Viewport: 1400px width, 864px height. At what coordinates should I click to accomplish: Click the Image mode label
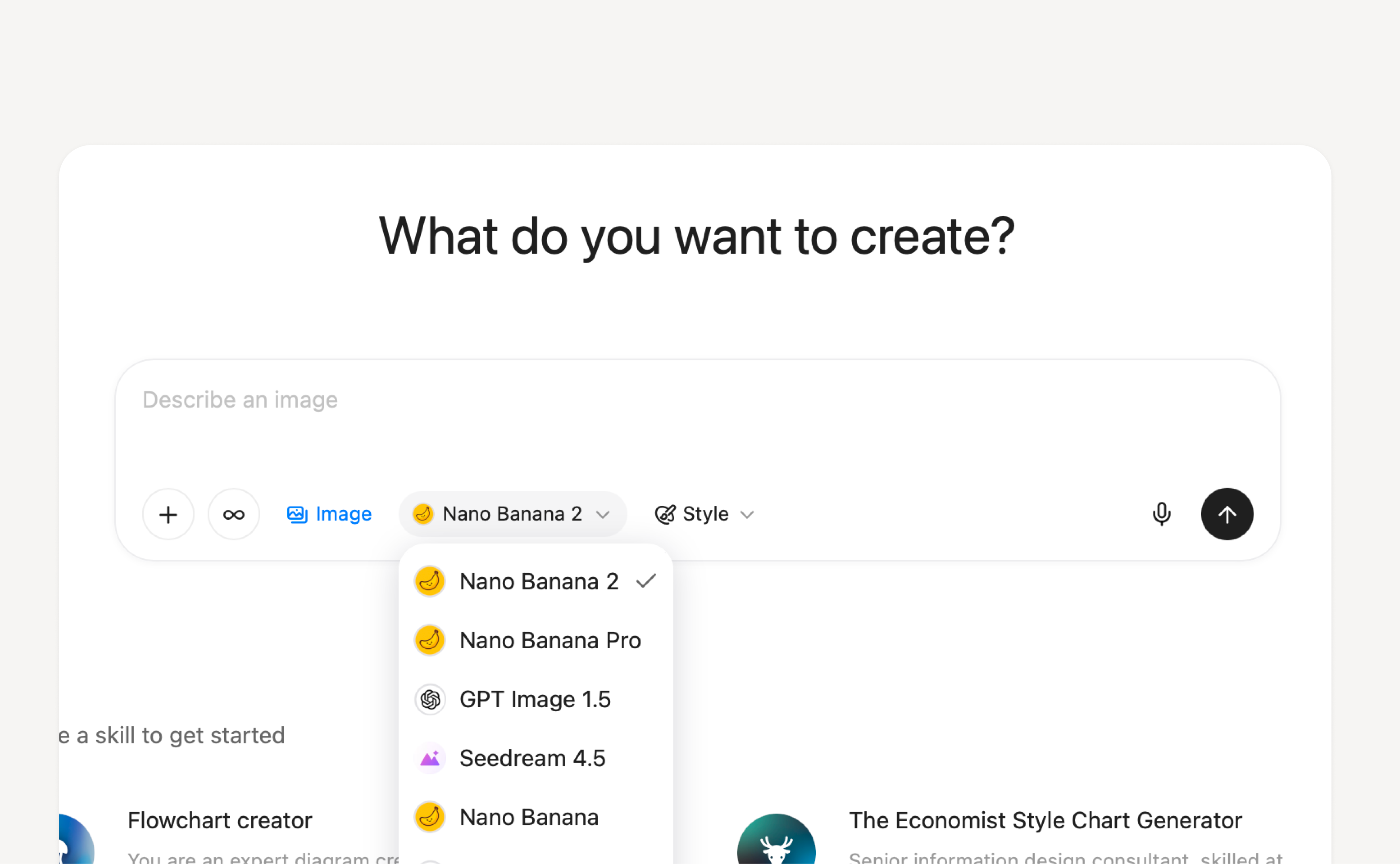pyautogui.click(x=343, y=514)
